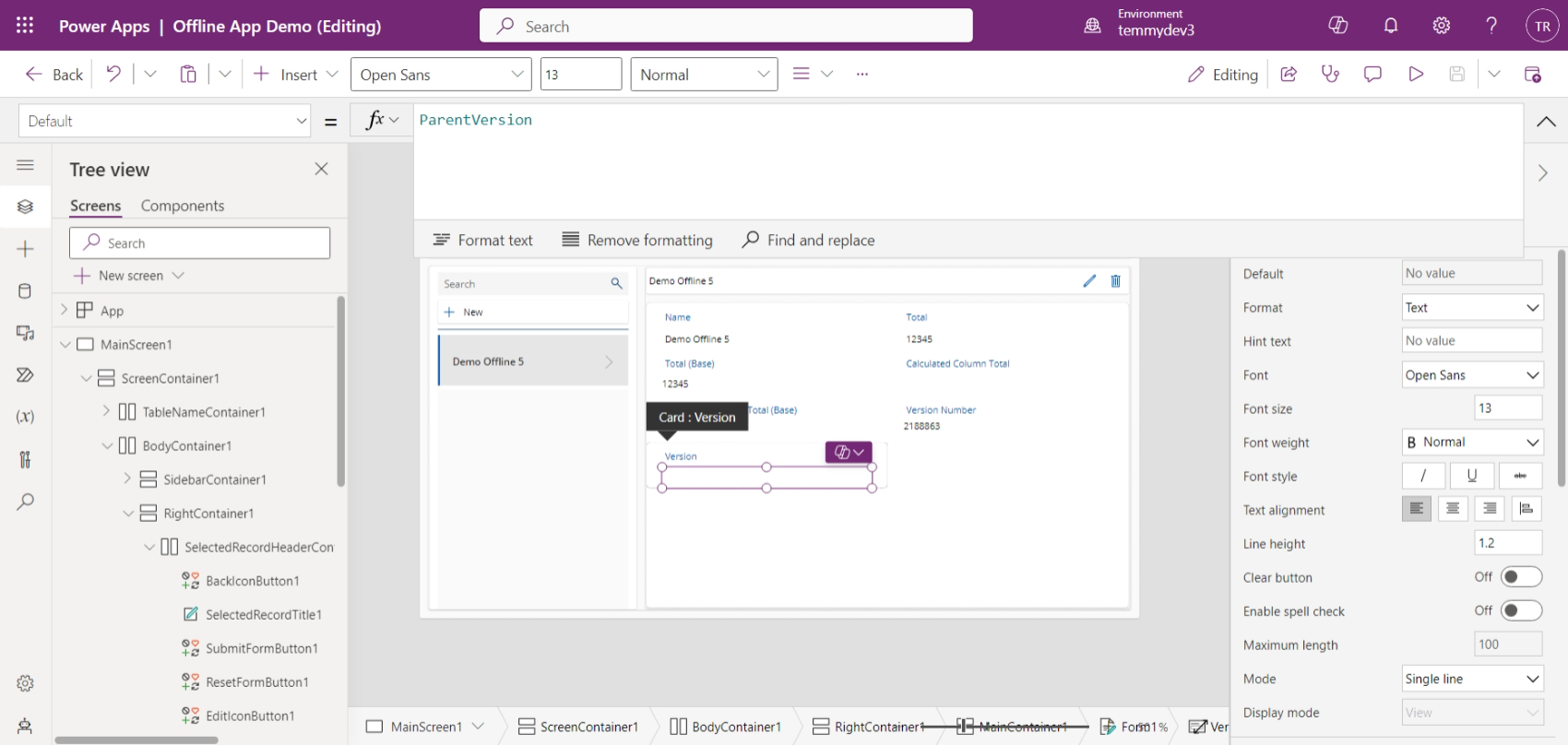
Task: Open the App checker stethoscope icon
Action: 1330,74
